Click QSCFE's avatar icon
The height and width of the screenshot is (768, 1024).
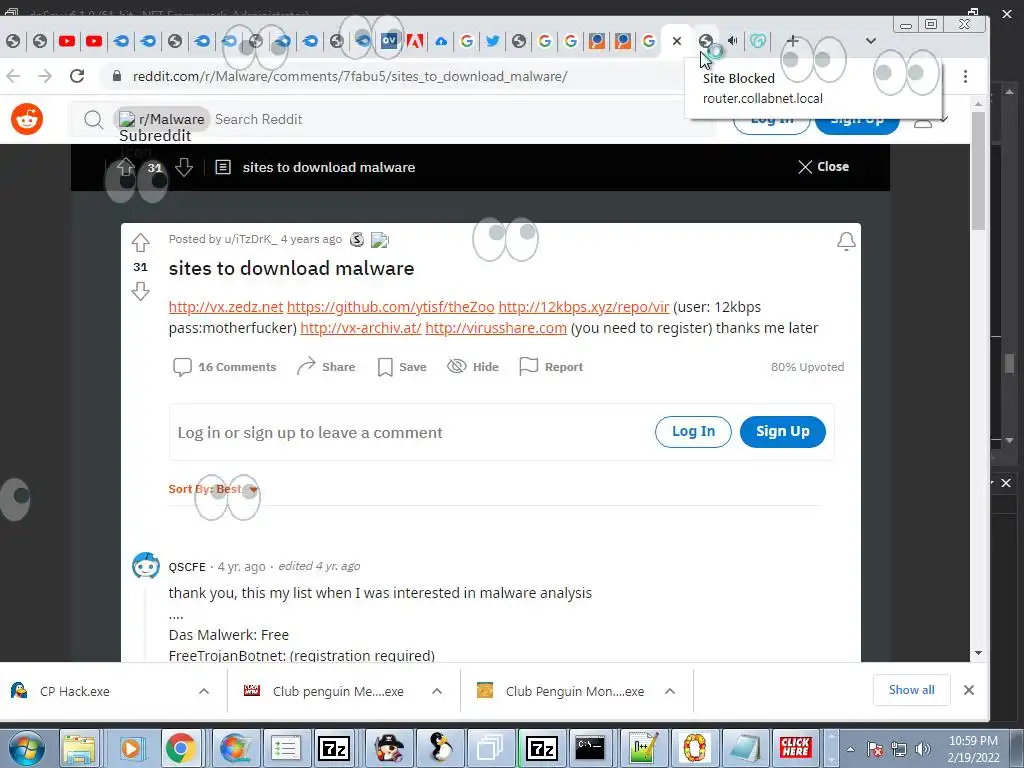[146, 566]
